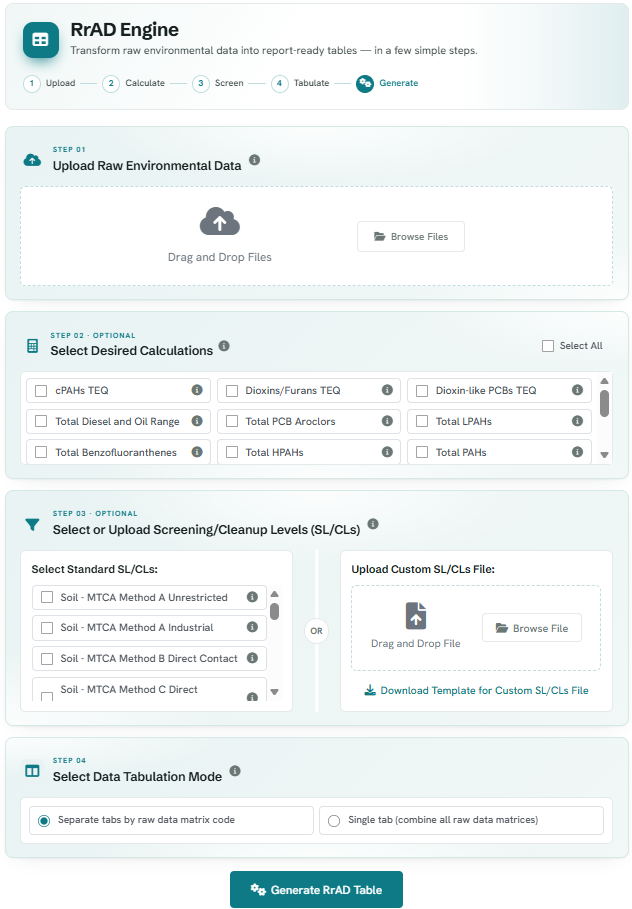Go to the Generate step label
This screenshot has width=632, height=909.
pyautogui.click(x=399, y=83)
